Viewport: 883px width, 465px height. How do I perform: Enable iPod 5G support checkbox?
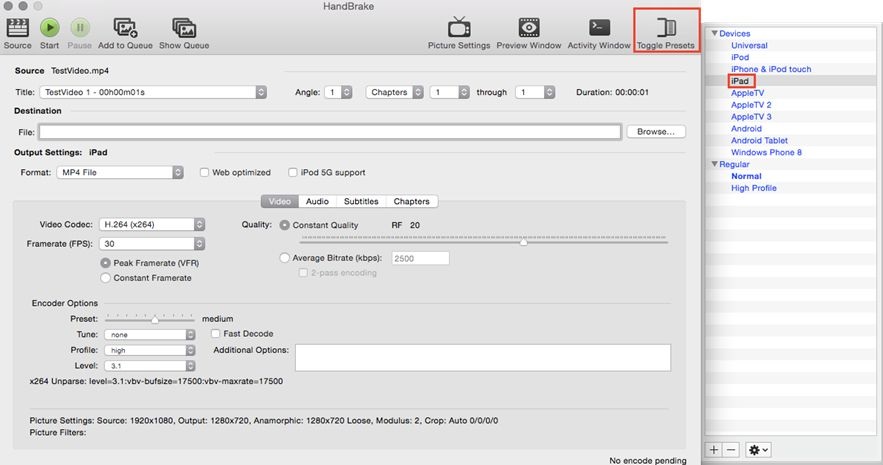pos(293,172)
